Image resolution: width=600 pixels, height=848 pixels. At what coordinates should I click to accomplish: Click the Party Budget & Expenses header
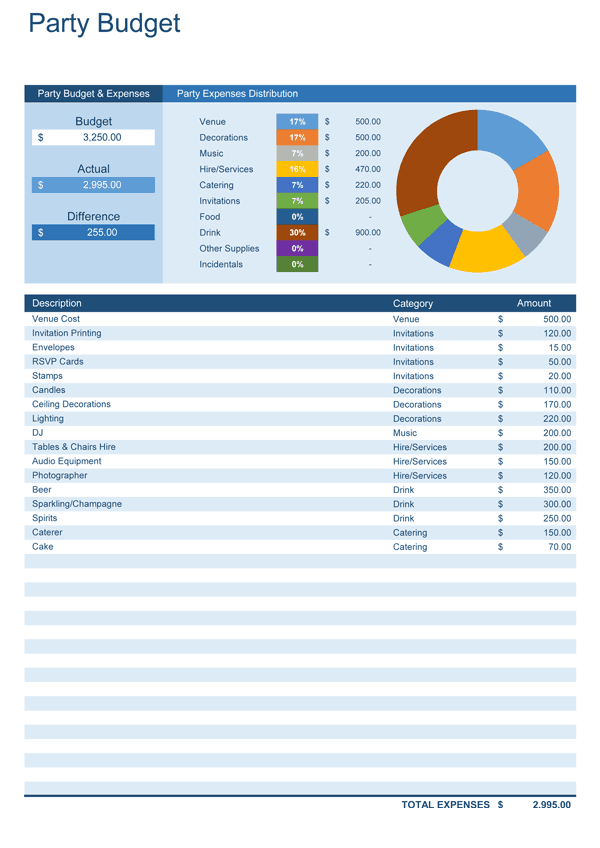coord(93,94)
